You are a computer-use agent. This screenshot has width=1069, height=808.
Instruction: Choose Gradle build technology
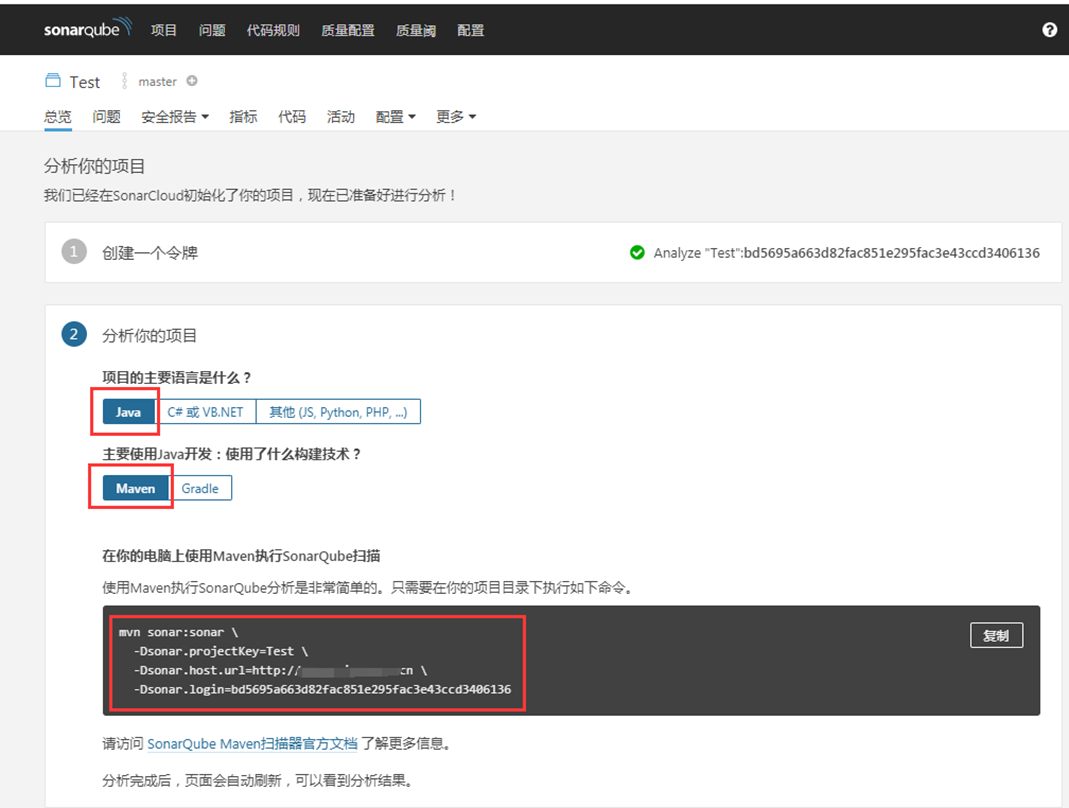click(x=200, y=488)
